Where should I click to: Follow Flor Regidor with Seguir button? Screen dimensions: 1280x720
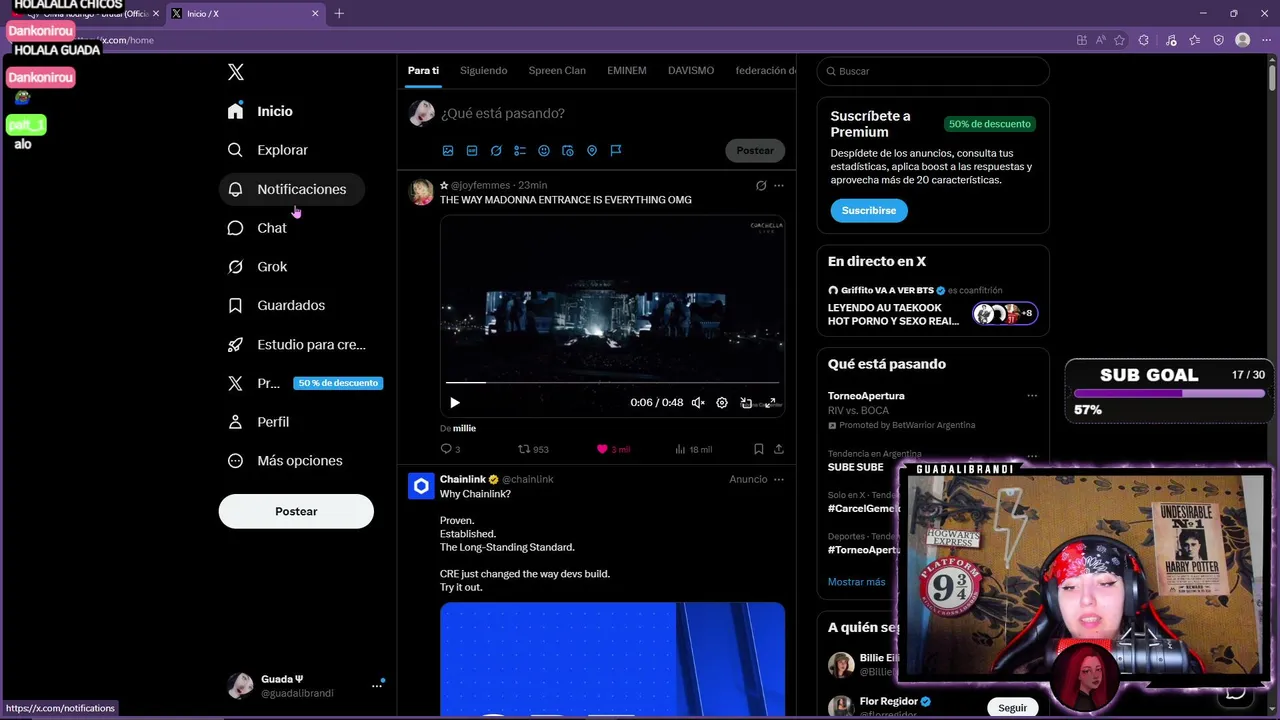click(x=1012, y=708)
